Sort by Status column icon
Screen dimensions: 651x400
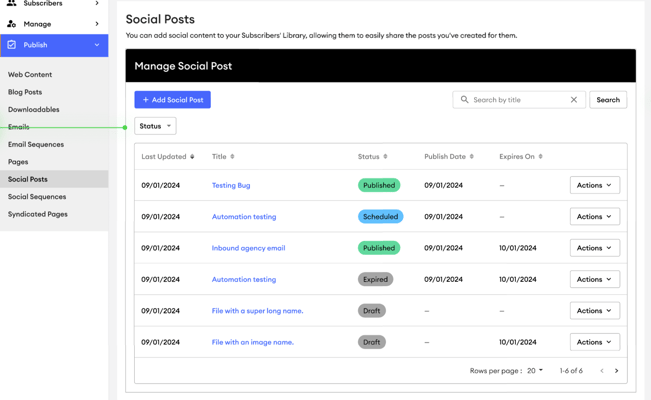[386, 157]
